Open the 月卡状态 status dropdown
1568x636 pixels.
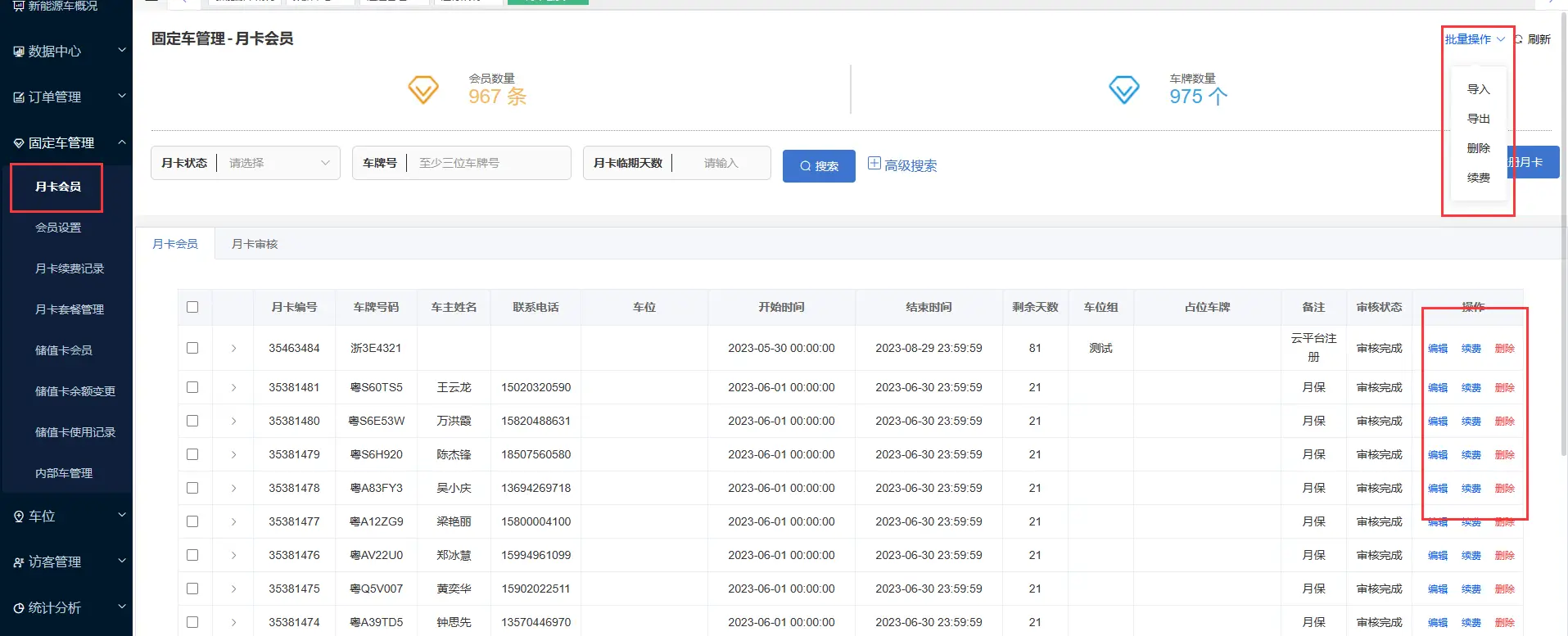tap(278, 163)
